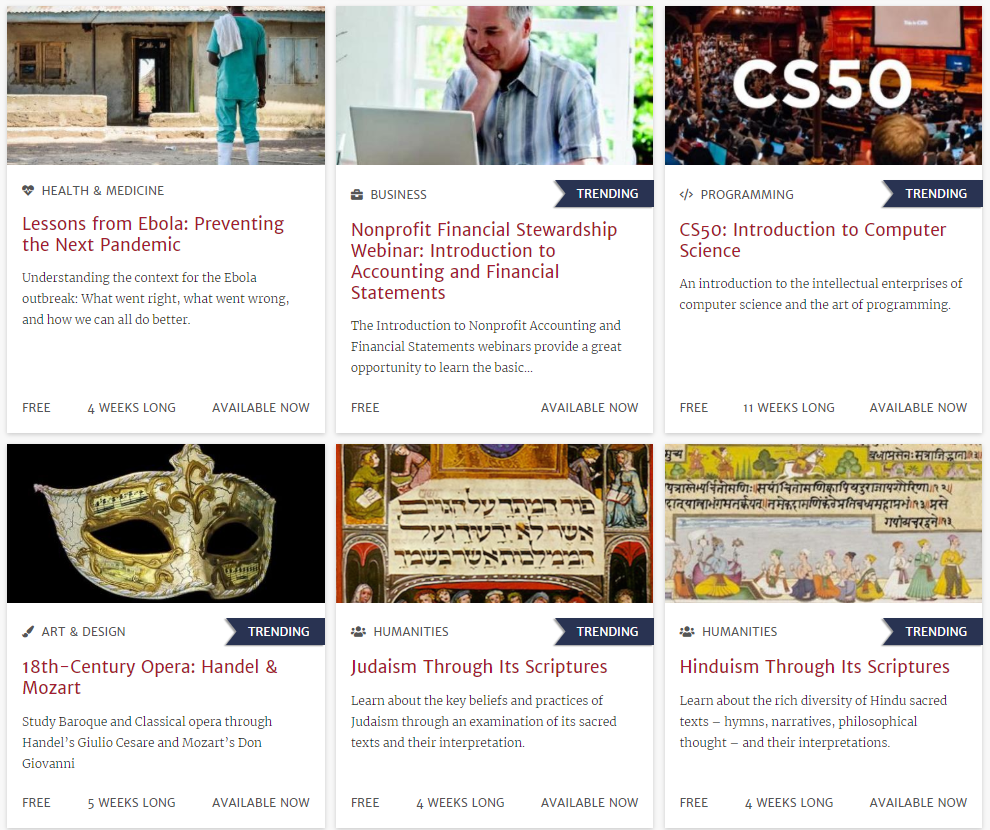Screen dimensions: 990x830
Task: Open Nonprofit Financial Stewardship Webinar title link
Action: 484,261
